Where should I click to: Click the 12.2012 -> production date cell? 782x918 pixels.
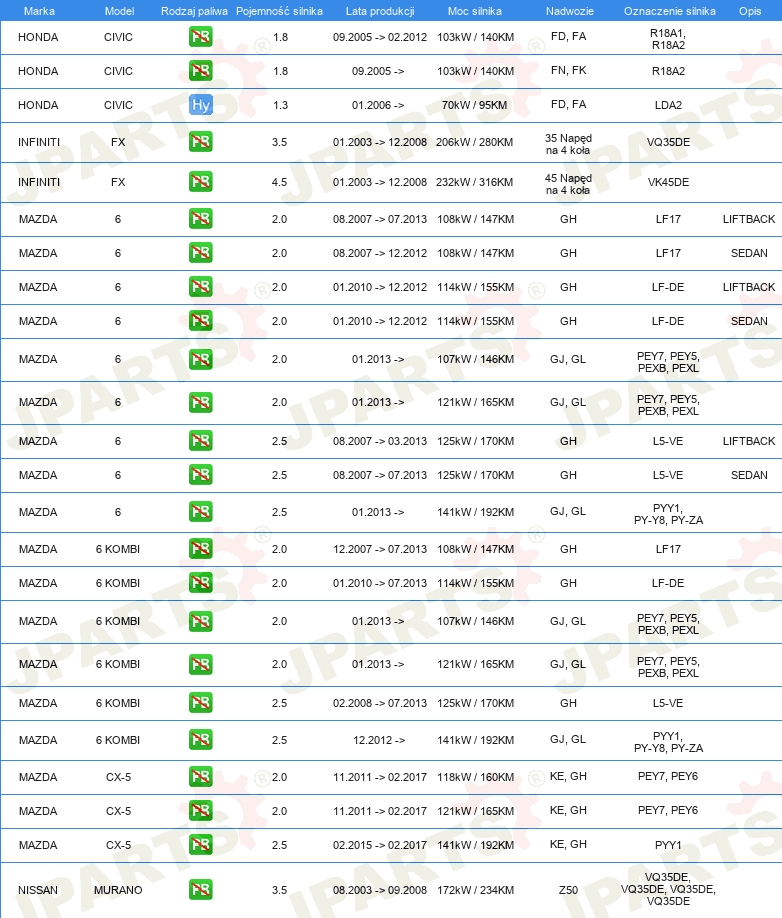[379, 740]
